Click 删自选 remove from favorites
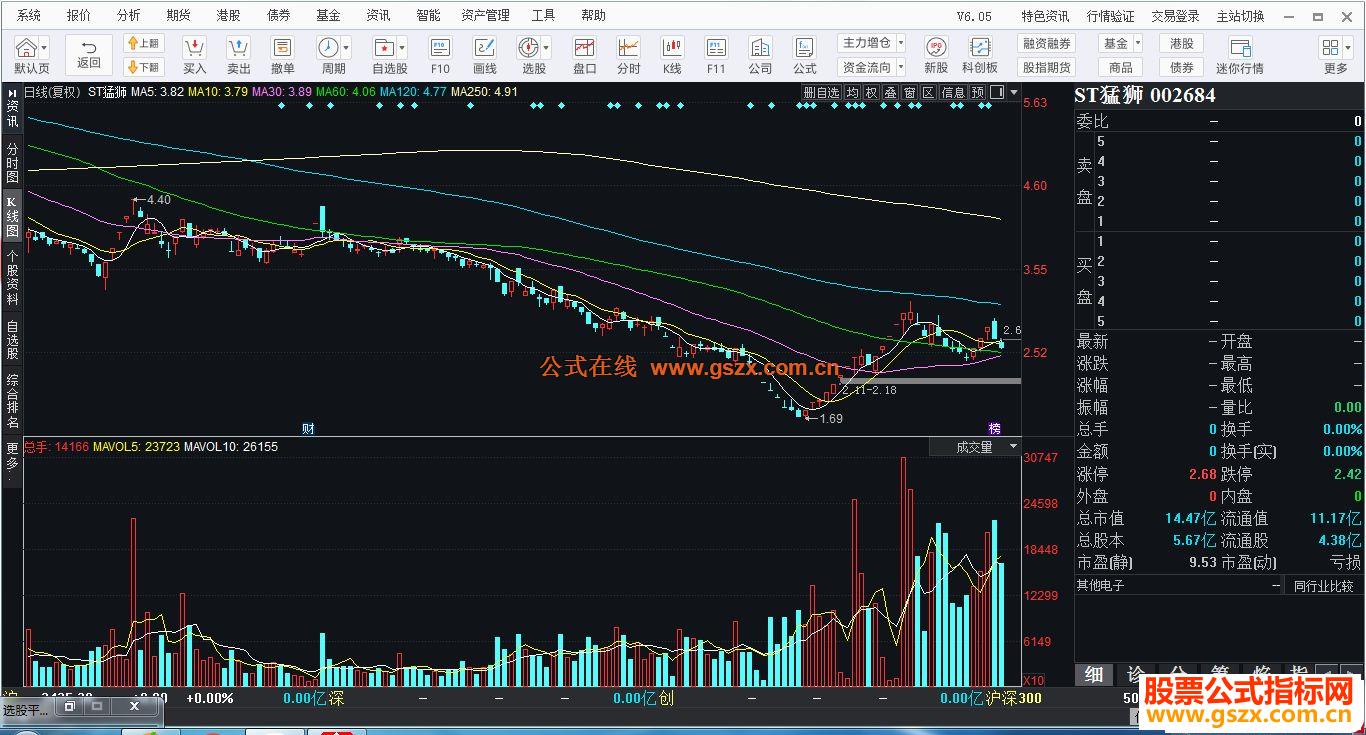The image size is (1366, 735). pyautogui.click(x=821, y=92)
